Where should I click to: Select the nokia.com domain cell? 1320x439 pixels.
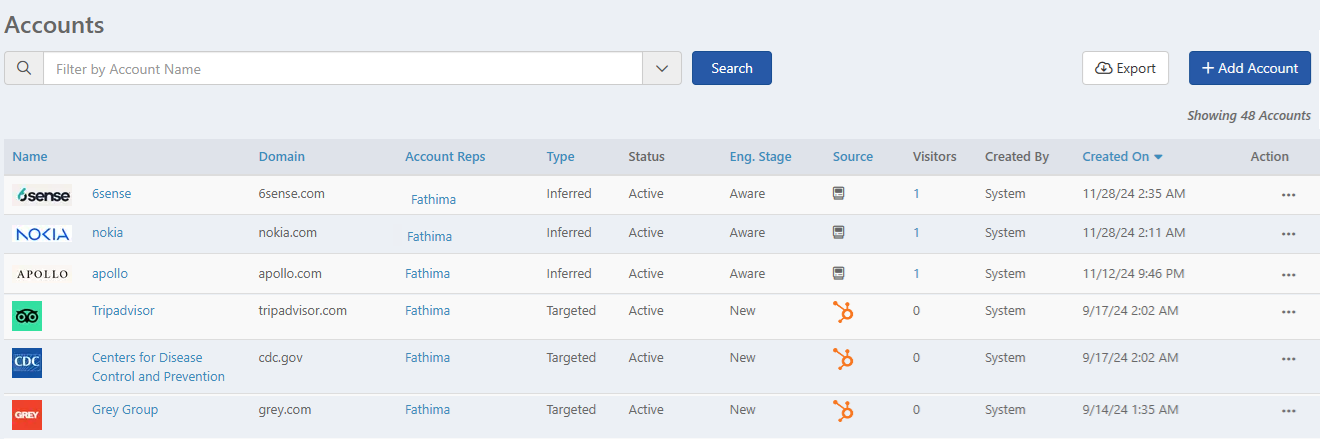click(x=288, y=233)
